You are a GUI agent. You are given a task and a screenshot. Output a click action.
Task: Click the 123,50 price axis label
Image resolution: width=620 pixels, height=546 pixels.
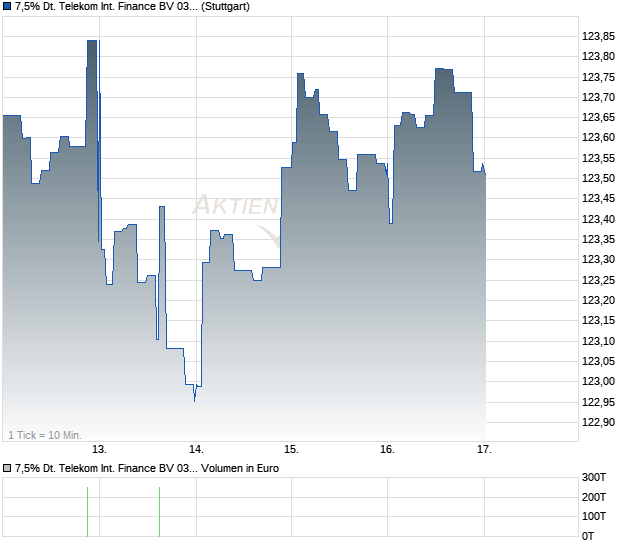click(x=598, y=178)
